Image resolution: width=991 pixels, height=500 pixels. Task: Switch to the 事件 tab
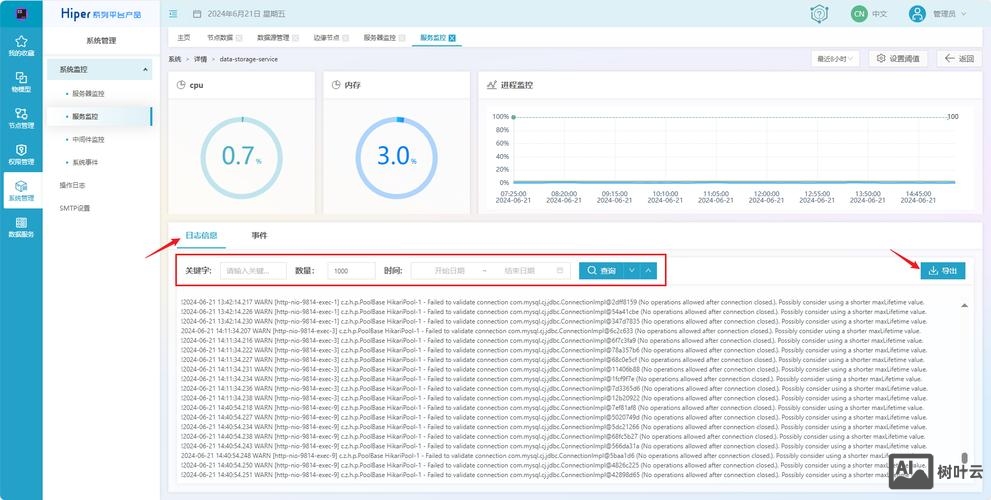[x=259, y=234]
